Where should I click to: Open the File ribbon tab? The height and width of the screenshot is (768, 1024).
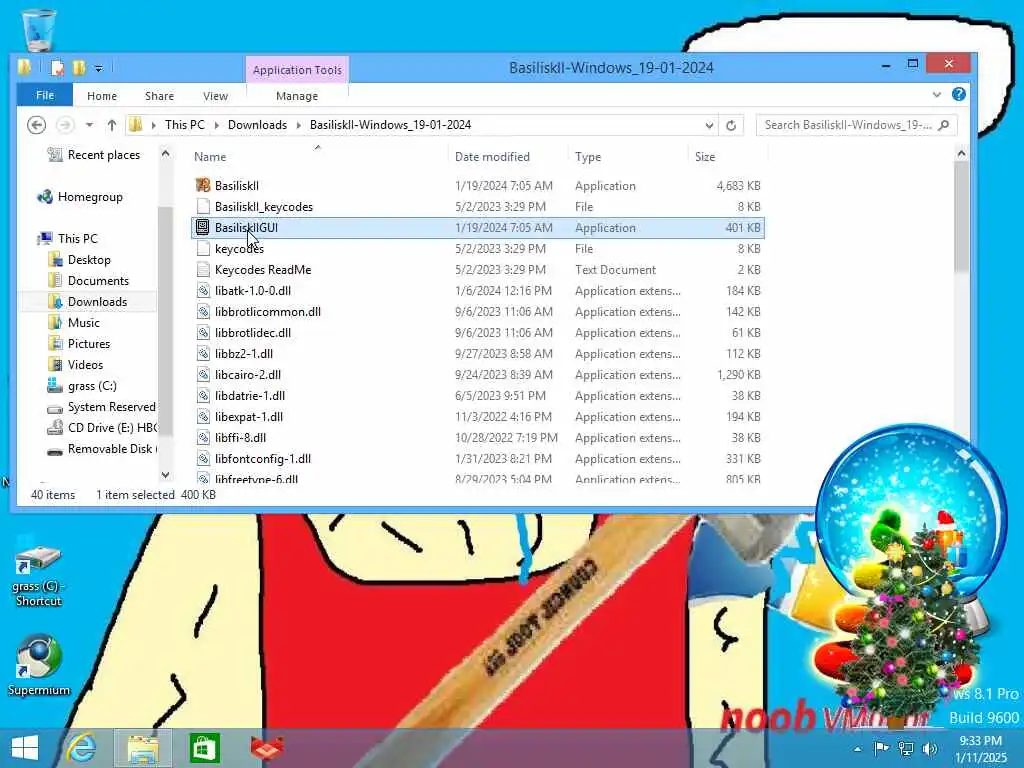coord(45,95)
